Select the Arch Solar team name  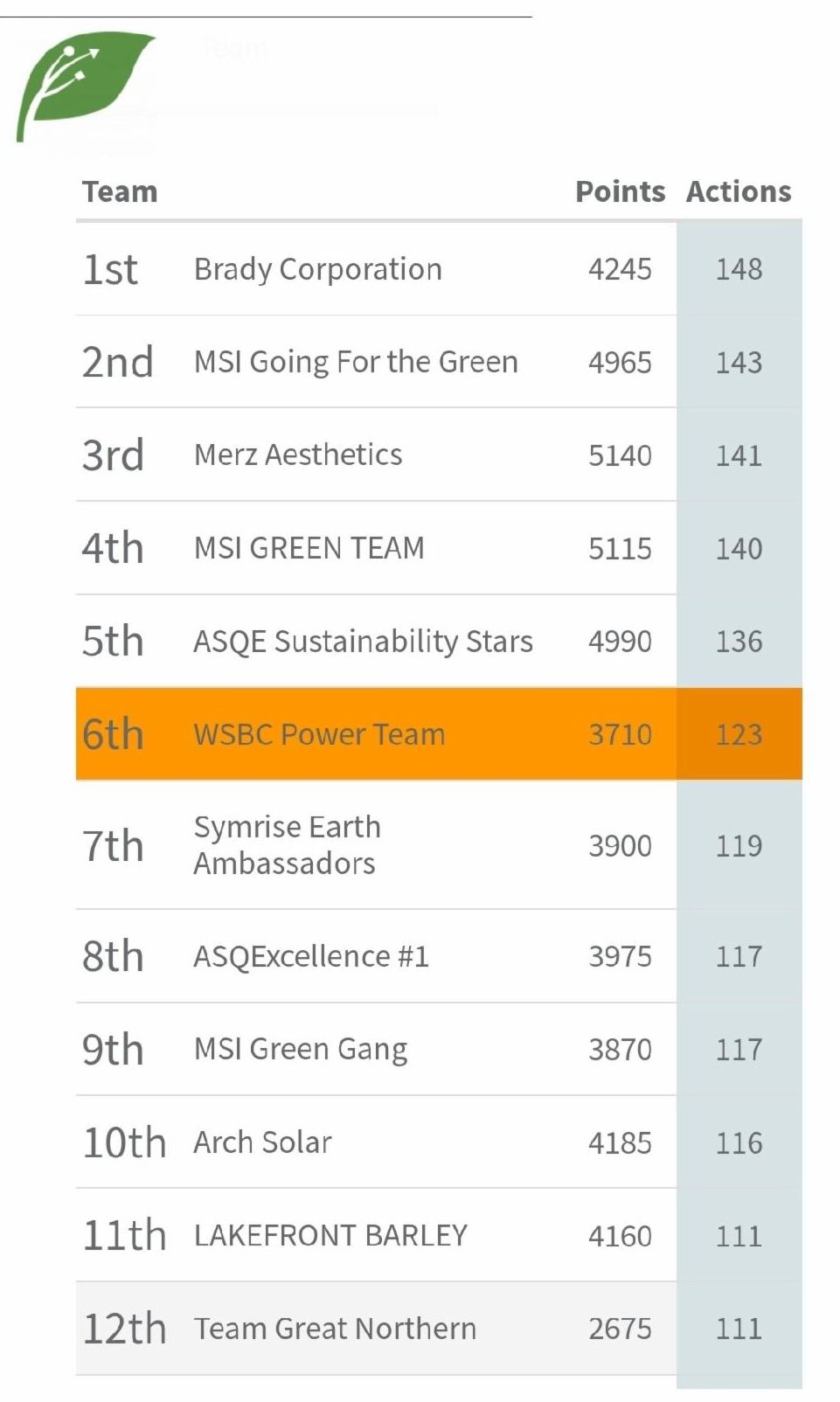pos(263,1142)
